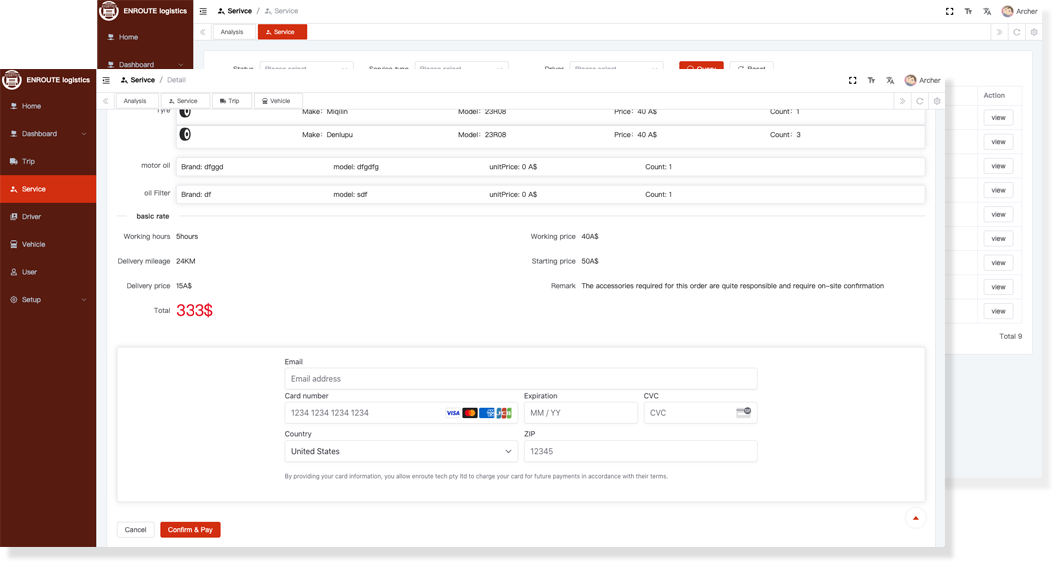
Task: Click the refresh icon in Detail tab bar
Action: [919, 101]
